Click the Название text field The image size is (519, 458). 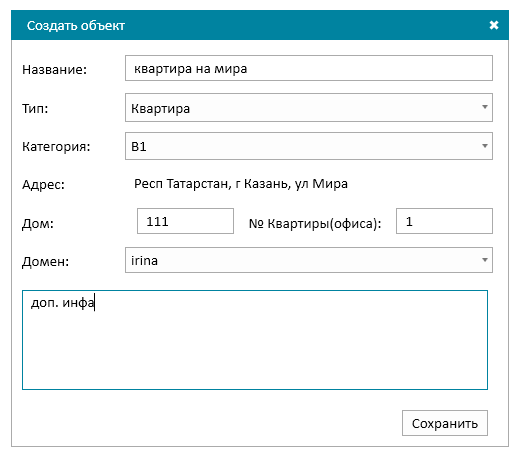click(x=309, y=68)
